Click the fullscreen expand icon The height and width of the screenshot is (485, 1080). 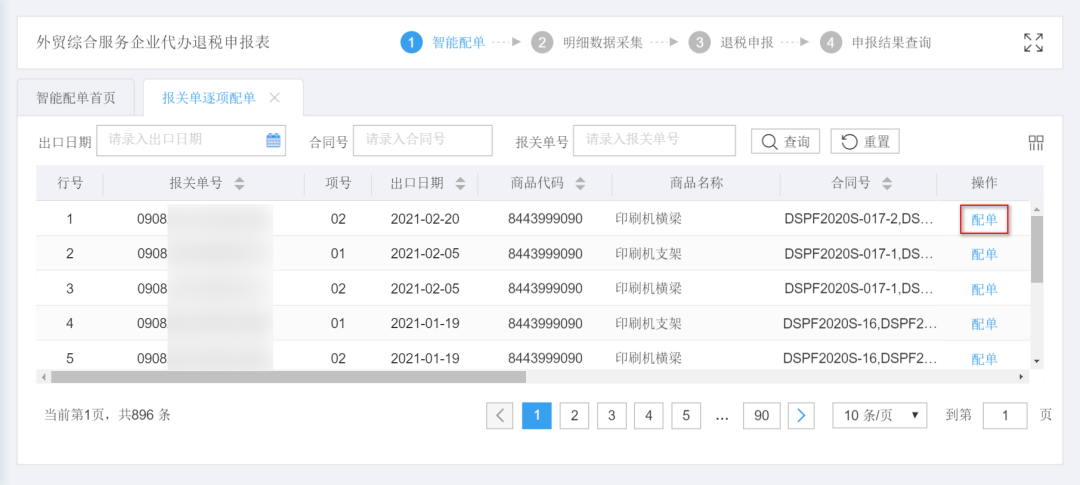click(x=1034, y=42)
